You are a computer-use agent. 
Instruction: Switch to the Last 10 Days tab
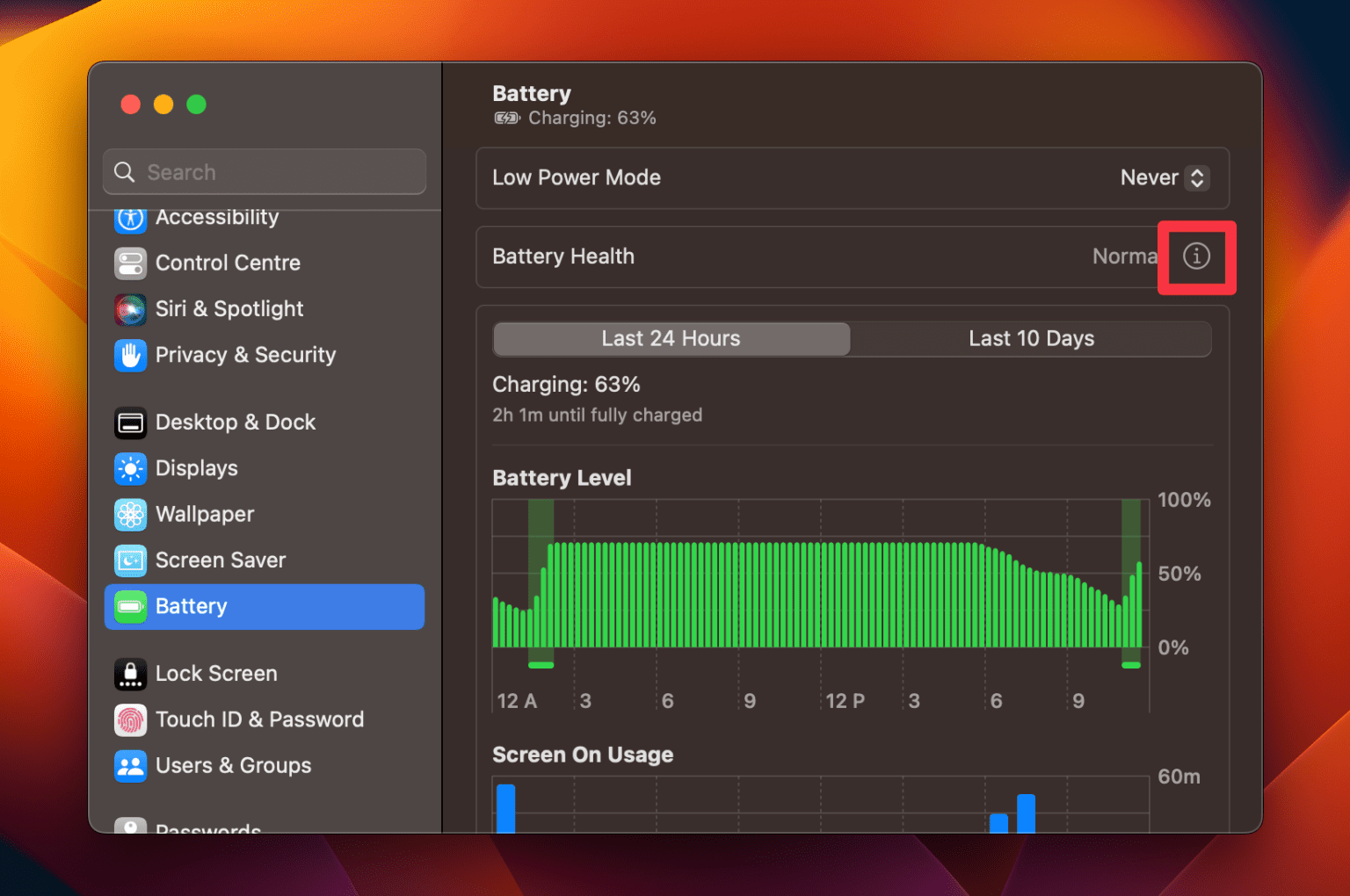pos(1031,338)
